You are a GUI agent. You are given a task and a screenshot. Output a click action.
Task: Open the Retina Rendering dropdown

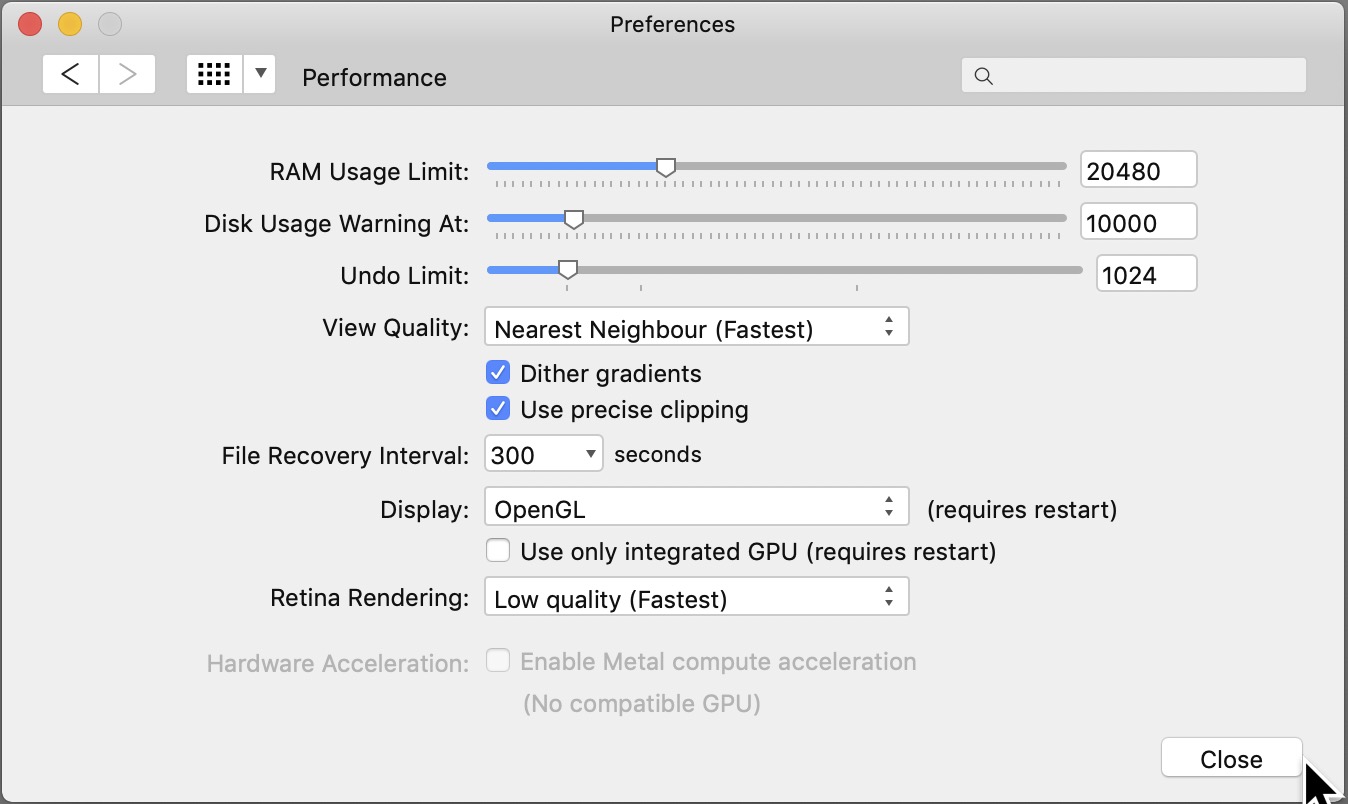696,598
